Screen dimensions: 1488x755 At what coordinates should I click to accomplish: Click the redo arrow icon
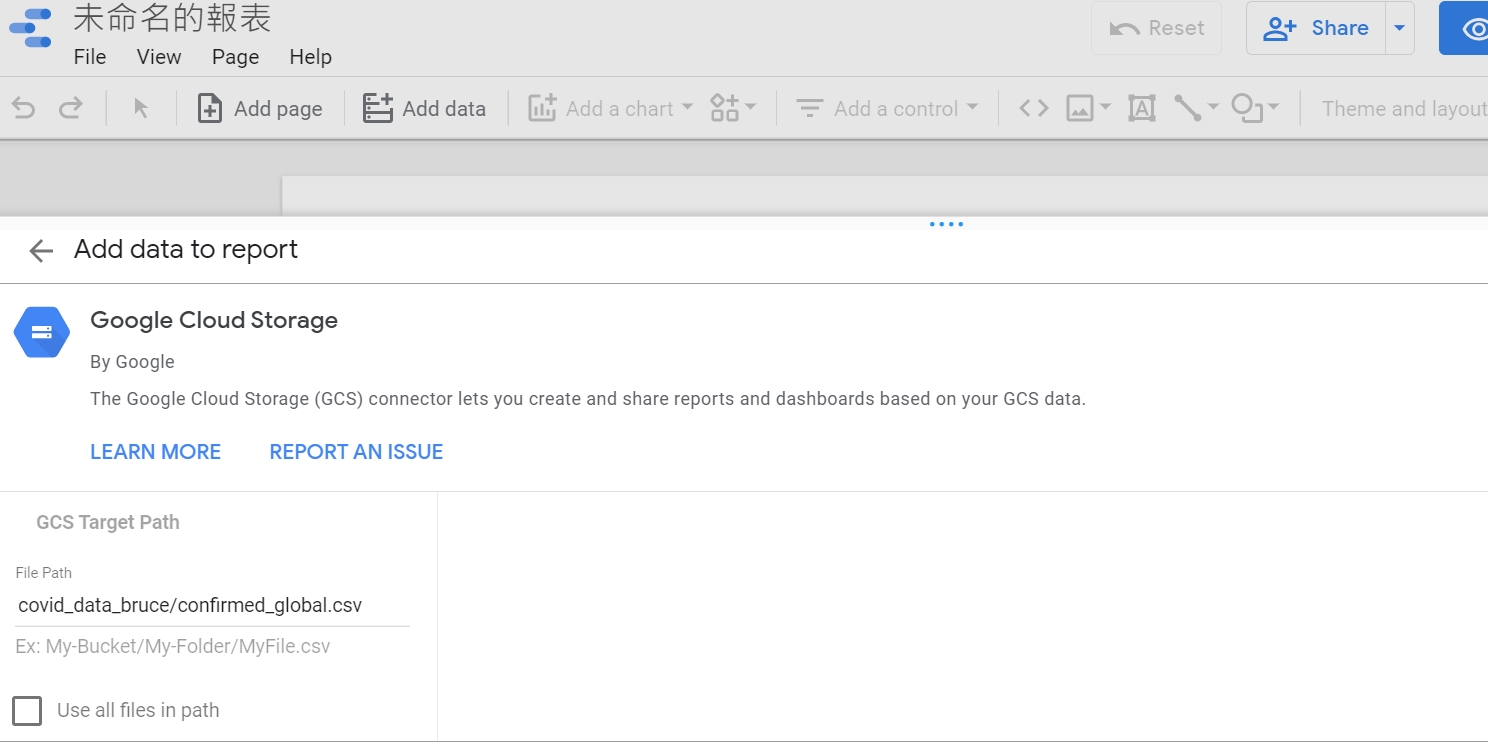coord(70,108)
